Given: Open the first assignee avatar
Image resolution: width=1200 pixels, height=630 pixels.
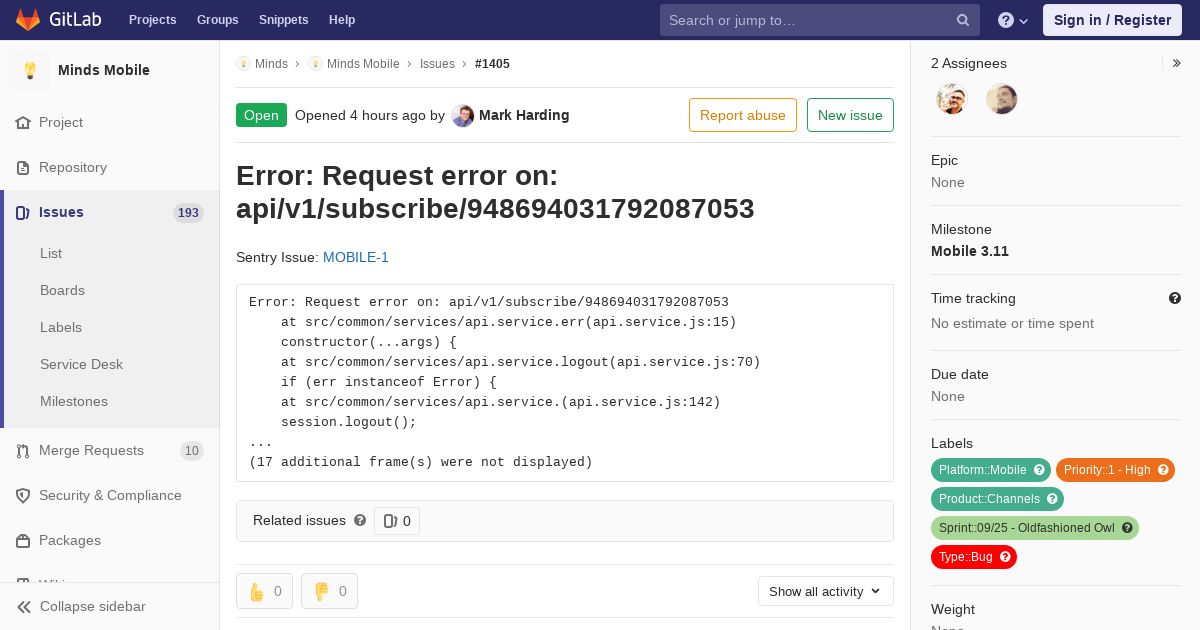Looking at the screenshot, I should (952, 99).
